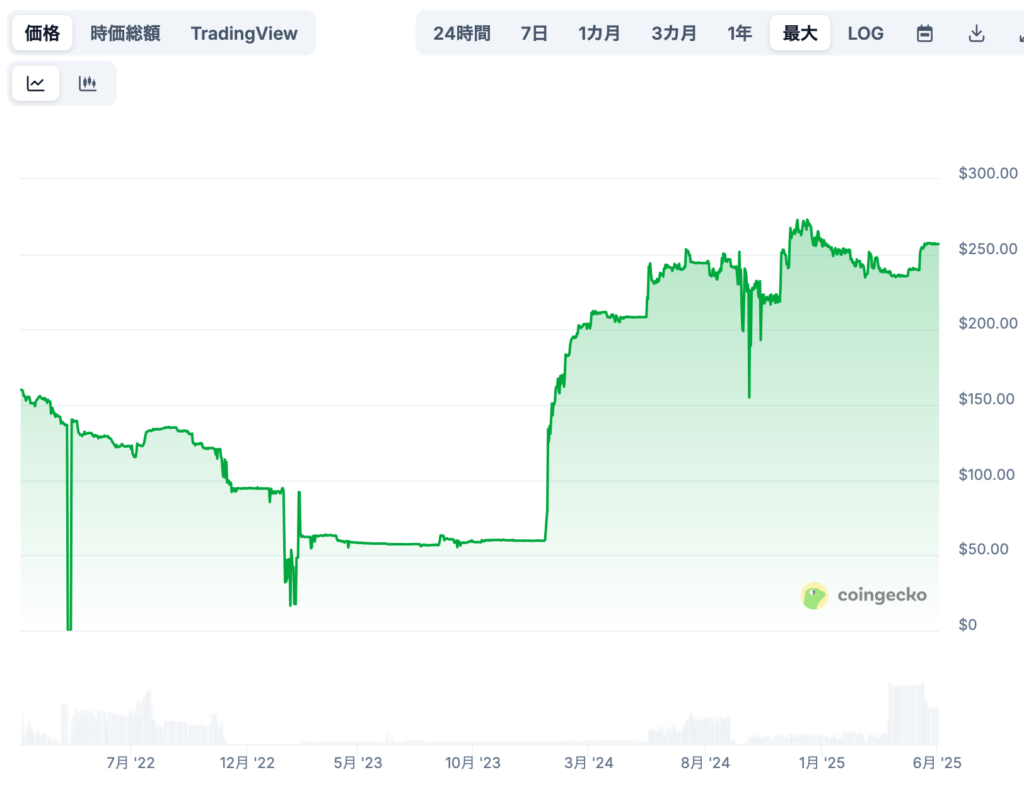
Task: Click the fullscreen expand icon
Action: coord(1018,33)
